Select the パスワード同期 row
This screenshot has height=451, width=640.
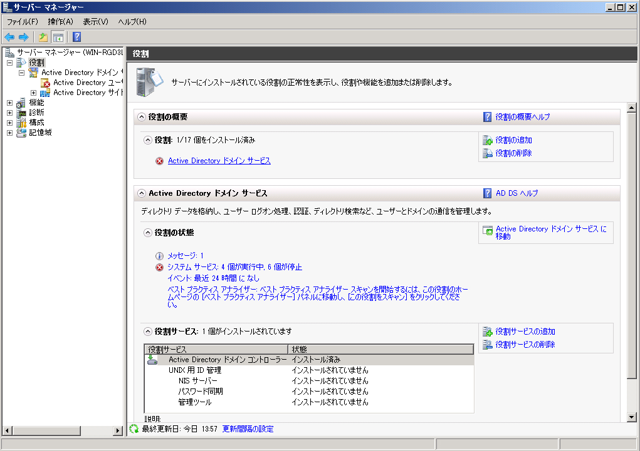coord(309,391)
